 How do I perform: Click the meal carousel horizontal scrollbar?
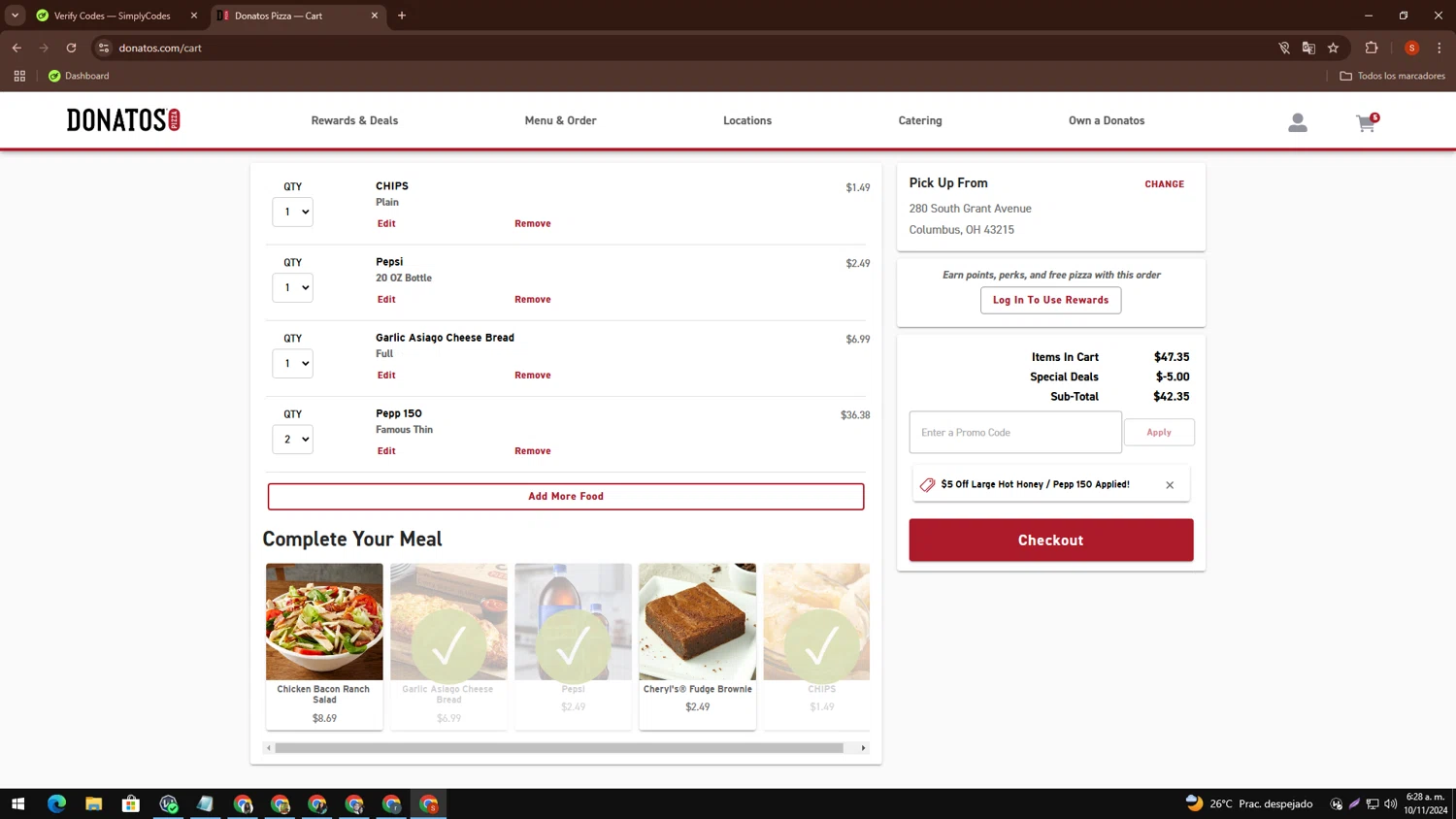[x=559, y=748]
